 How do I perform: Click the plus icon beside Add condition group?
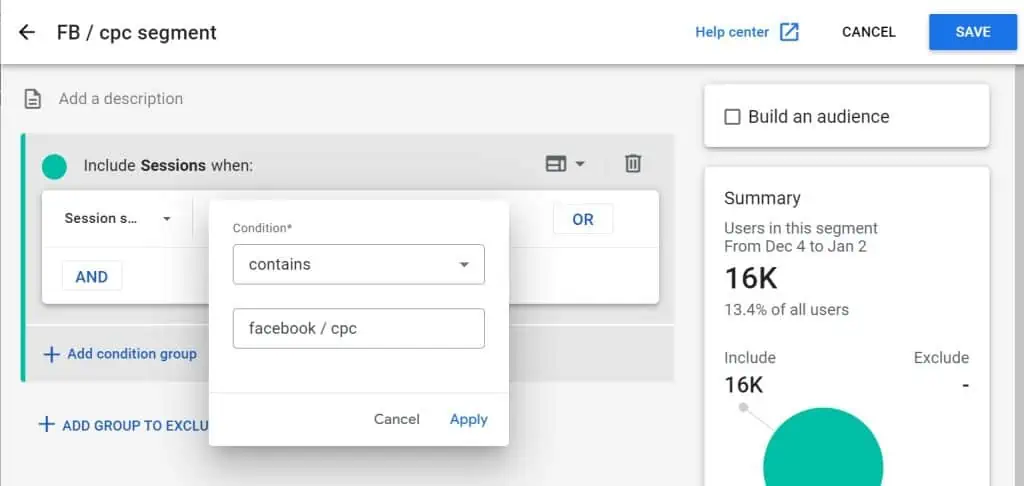point(50,354)
